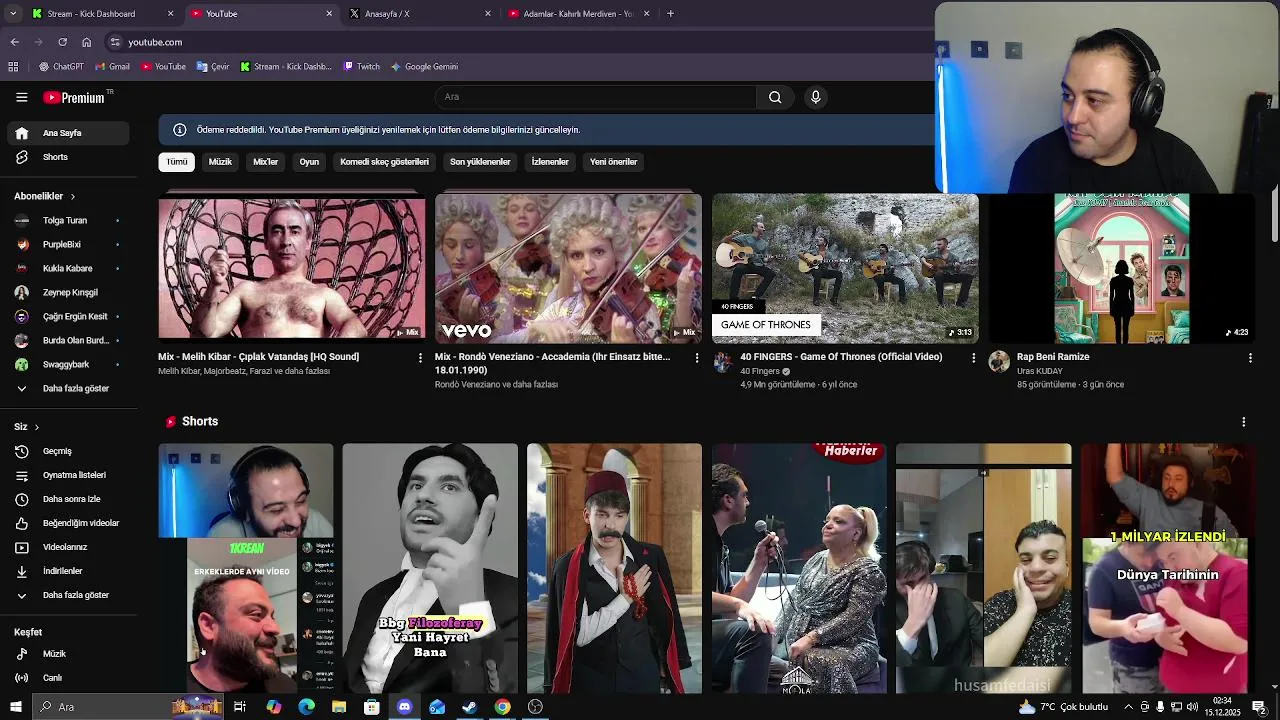The width and height of the screenshot is (1280, 720).
Task: Select the Oyun filter chip
Action: click(309, 162)
